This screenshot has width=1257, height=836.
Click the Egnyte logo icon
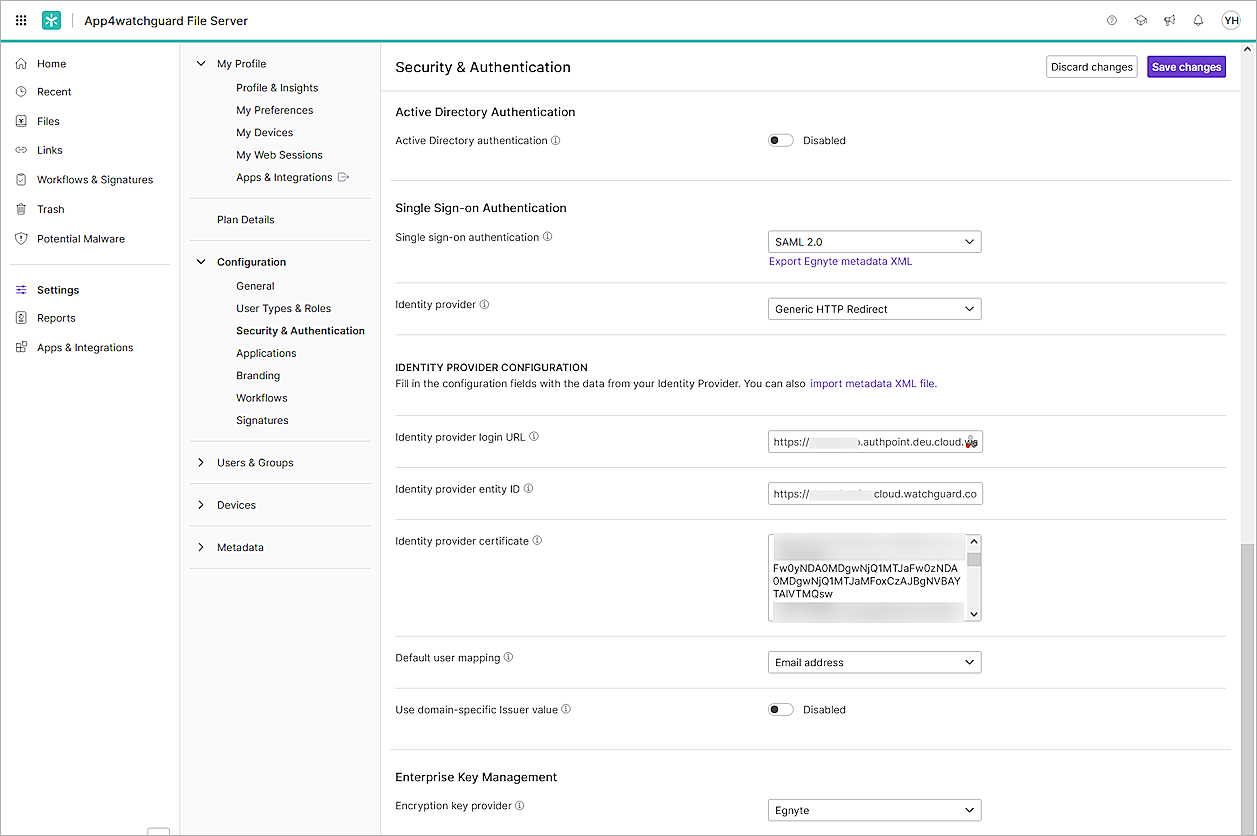(51, 20)
